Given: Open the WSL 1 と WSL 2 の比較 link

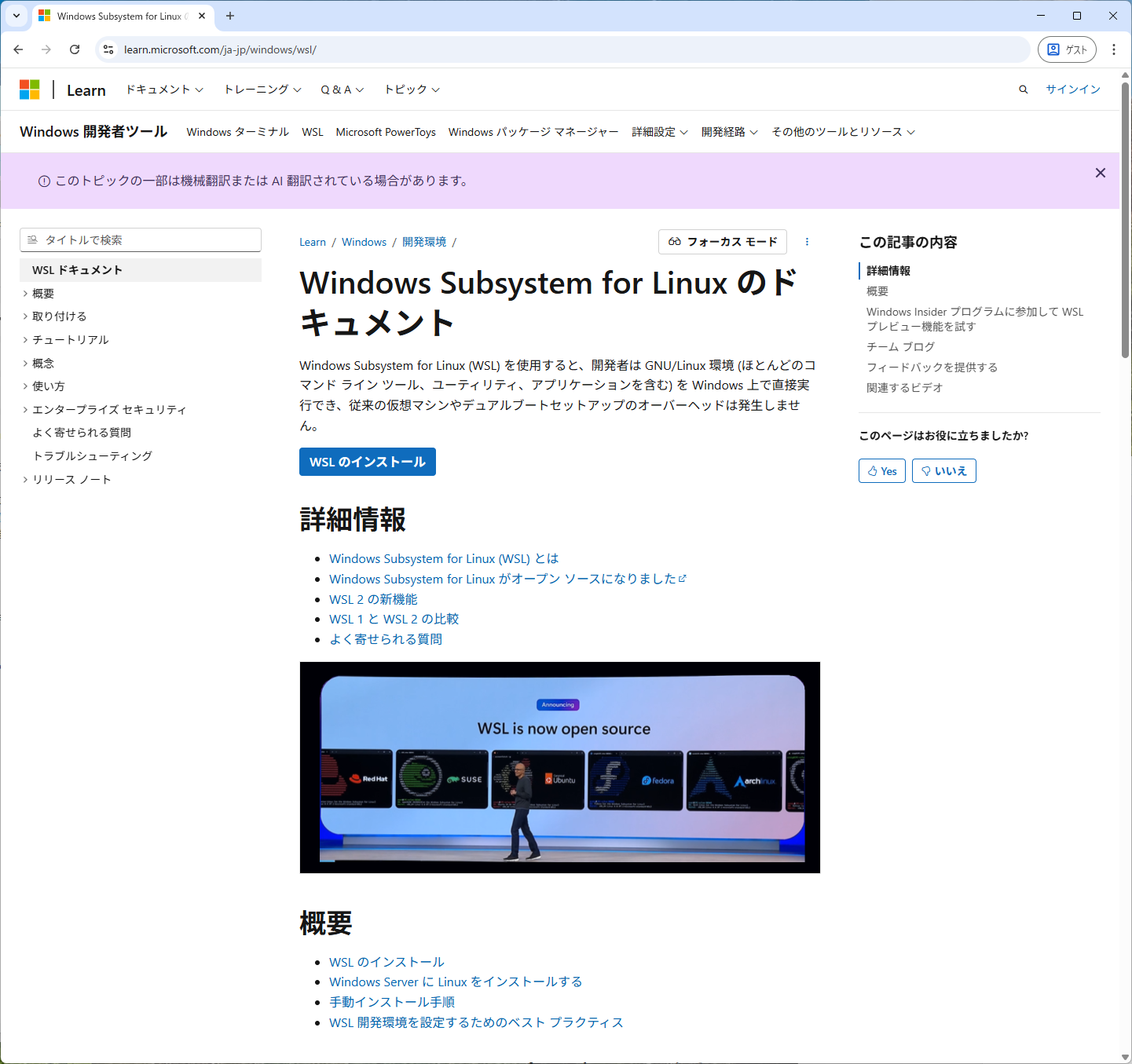Looking at the screenshot, I should coord(394,619).
